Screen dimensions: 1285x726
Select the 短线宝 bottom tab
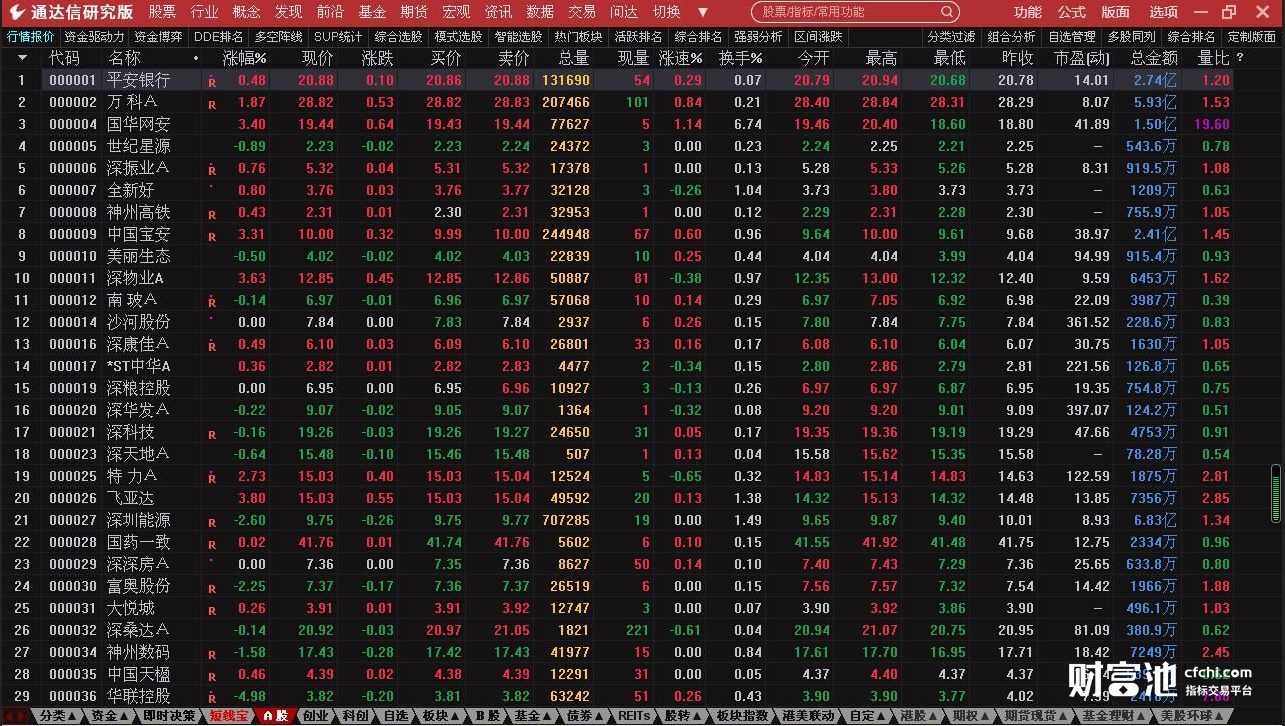click(x=228, y=716)
